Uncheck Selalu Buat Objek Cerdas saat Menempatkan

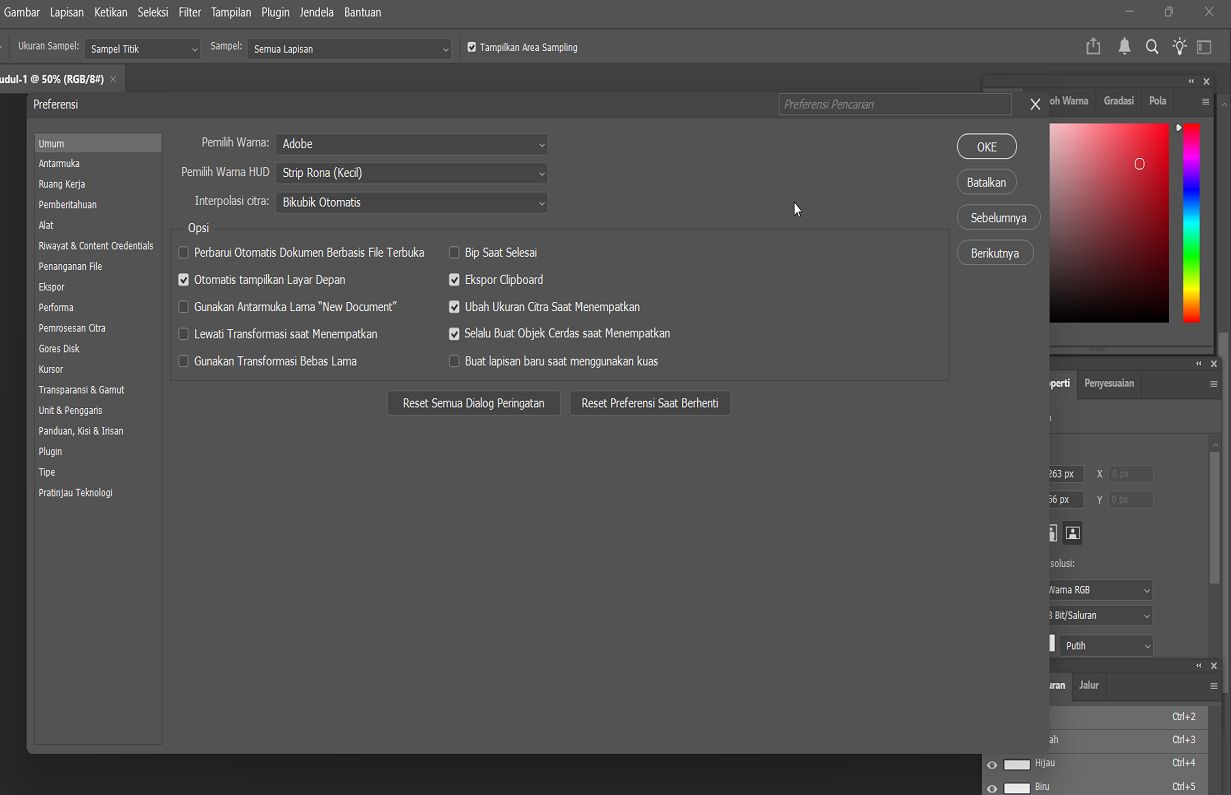tap(454, 334)
